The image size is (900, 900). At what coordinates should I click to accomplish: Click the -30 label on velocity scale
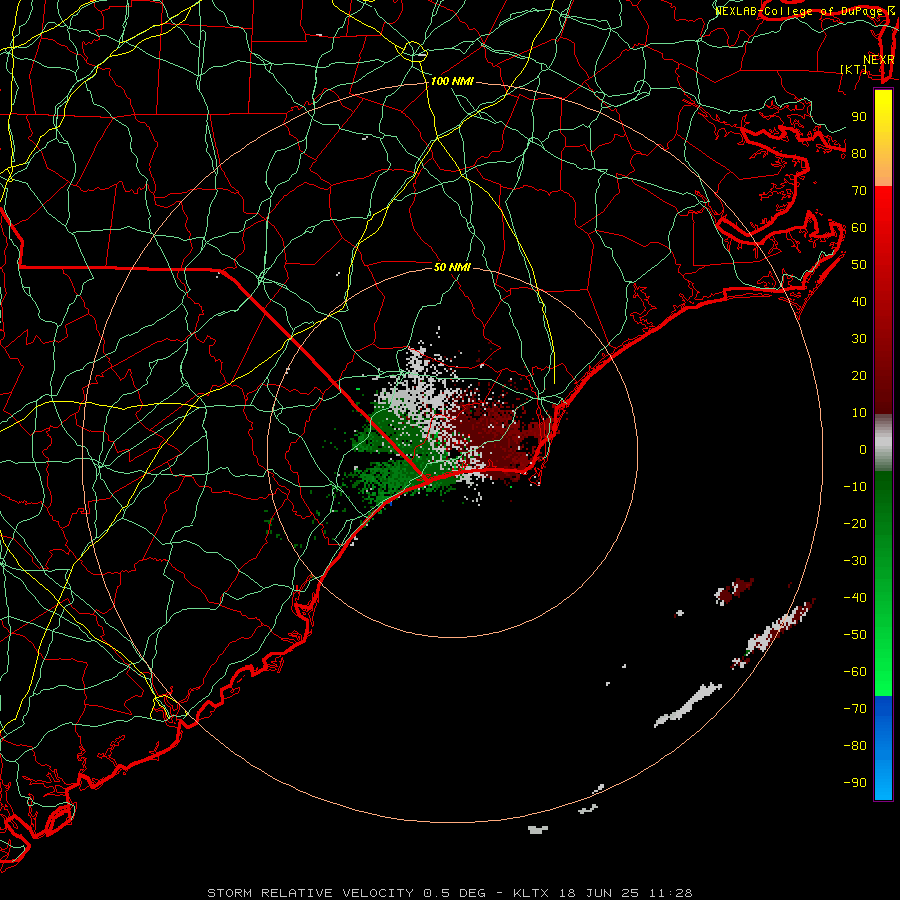[x=855, y=561]
